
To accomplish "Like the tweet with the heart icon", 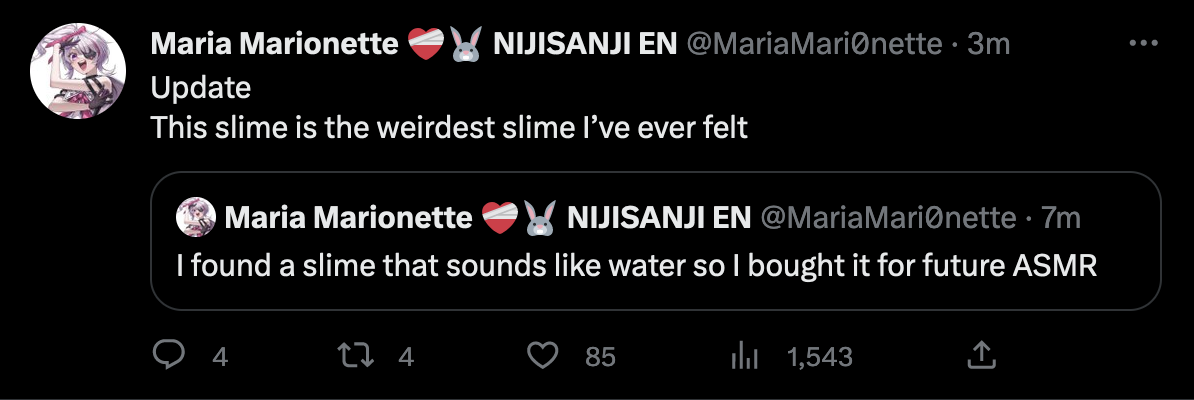I will point(541,355).
